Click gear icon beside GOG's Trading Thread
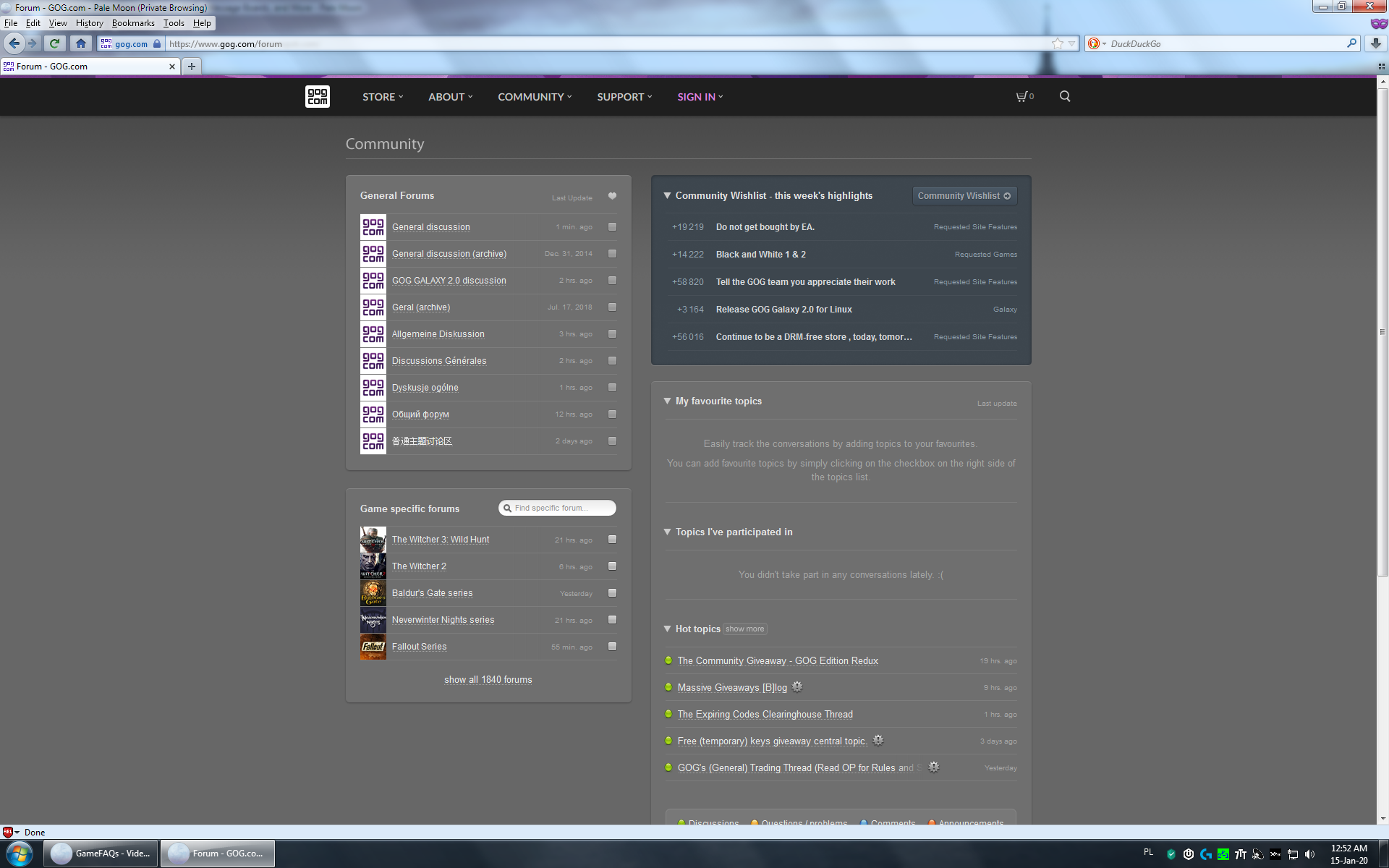Viewport: 1389px width, 868px height. pyautogui.click(x=934, y=767)
